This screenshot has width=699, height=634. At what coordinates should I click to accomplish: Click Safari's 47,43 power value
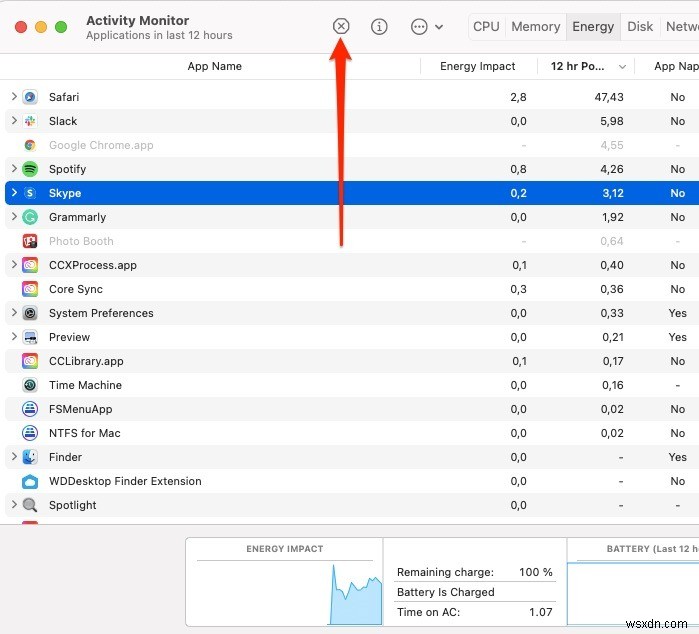point(609,97)
